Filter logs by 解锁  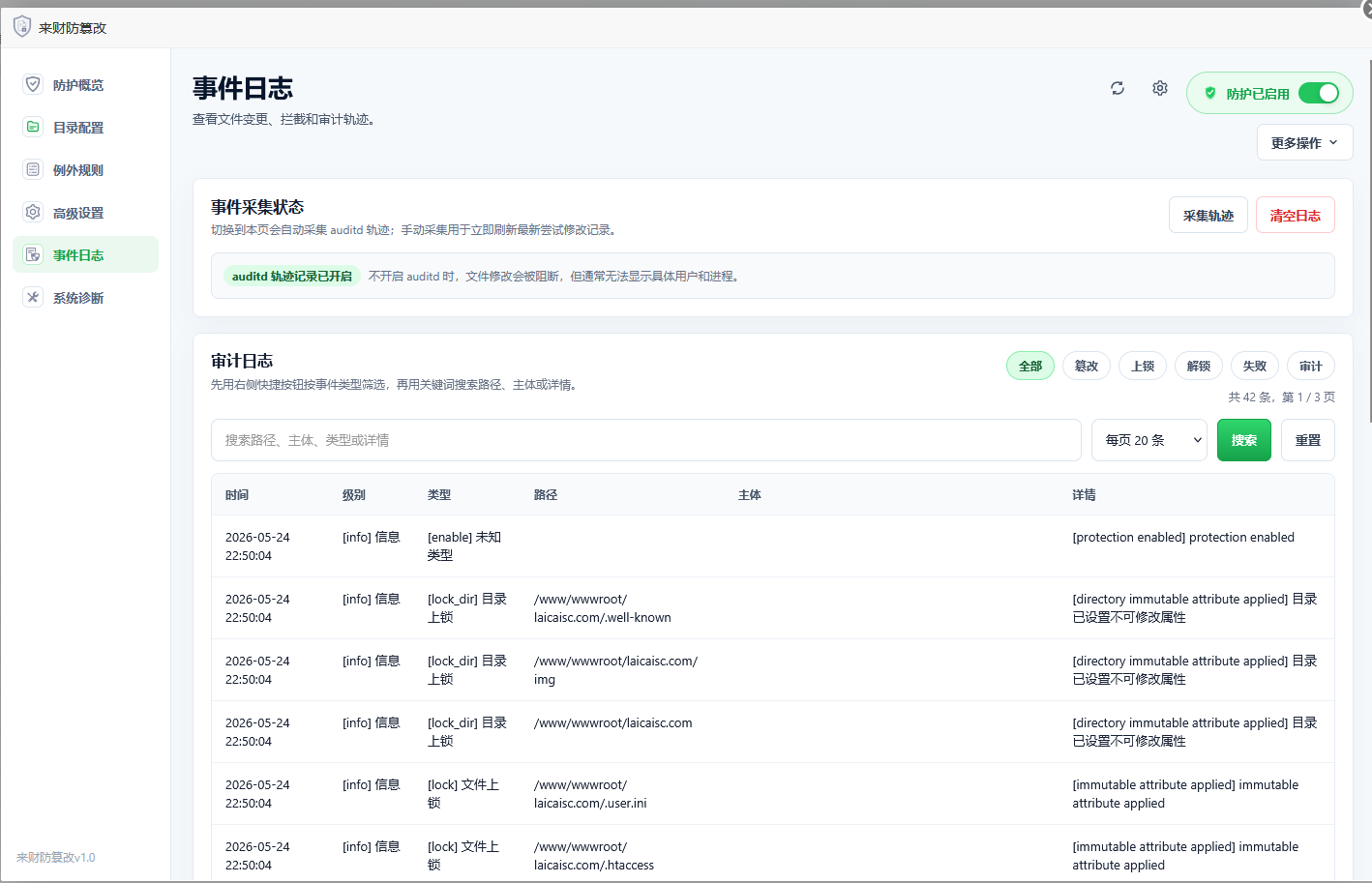tap(1199, 366)
